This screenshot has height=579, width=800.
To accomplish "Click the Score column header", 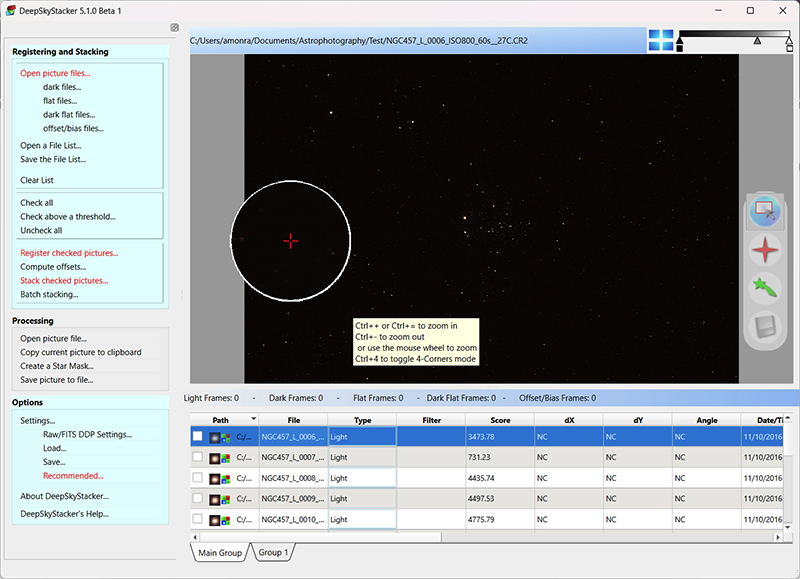I will pos(500,420).
